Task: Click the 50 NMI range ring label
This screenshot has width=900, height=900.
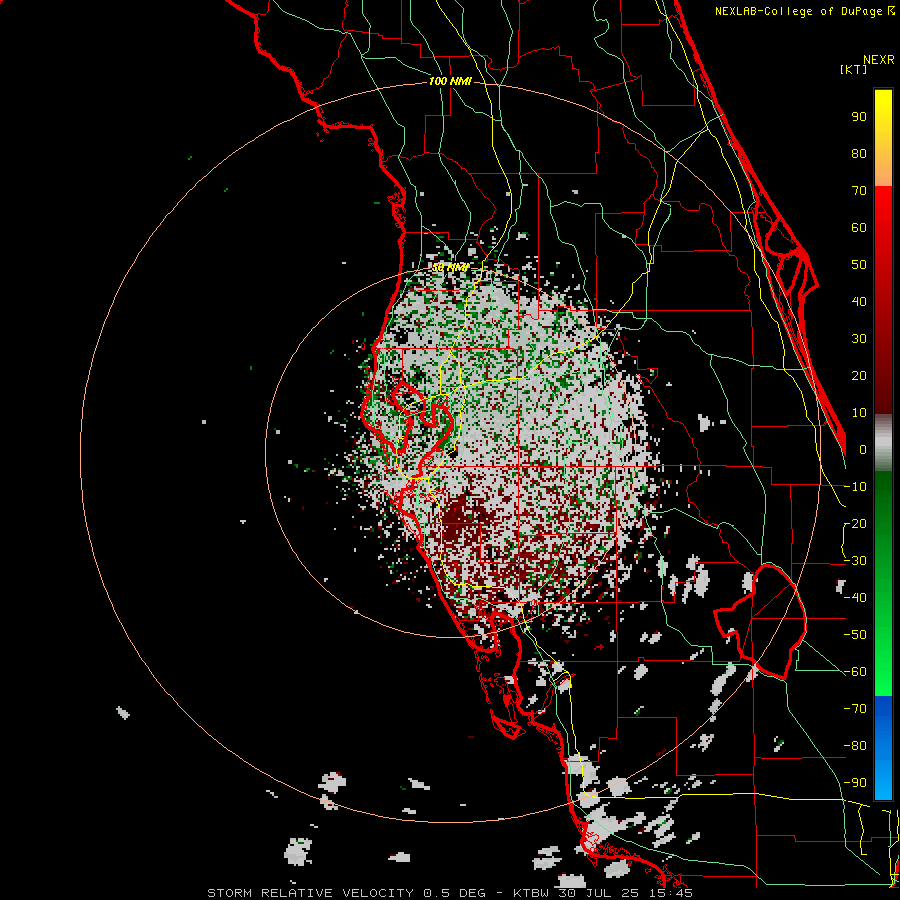Action: [x=450, y=267]
